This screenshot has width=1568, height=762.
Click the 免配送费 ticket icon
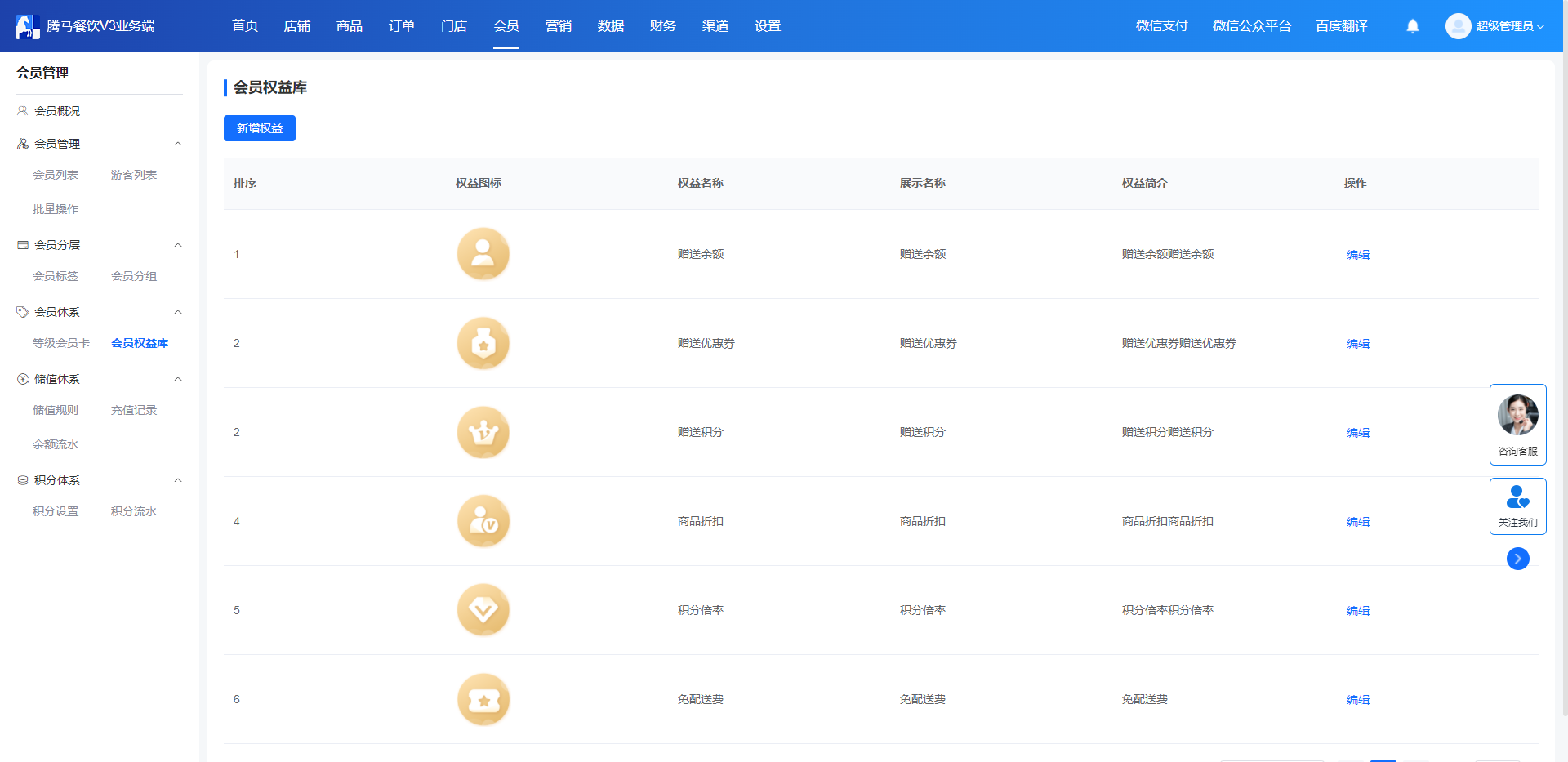click(x=483, y=699)
